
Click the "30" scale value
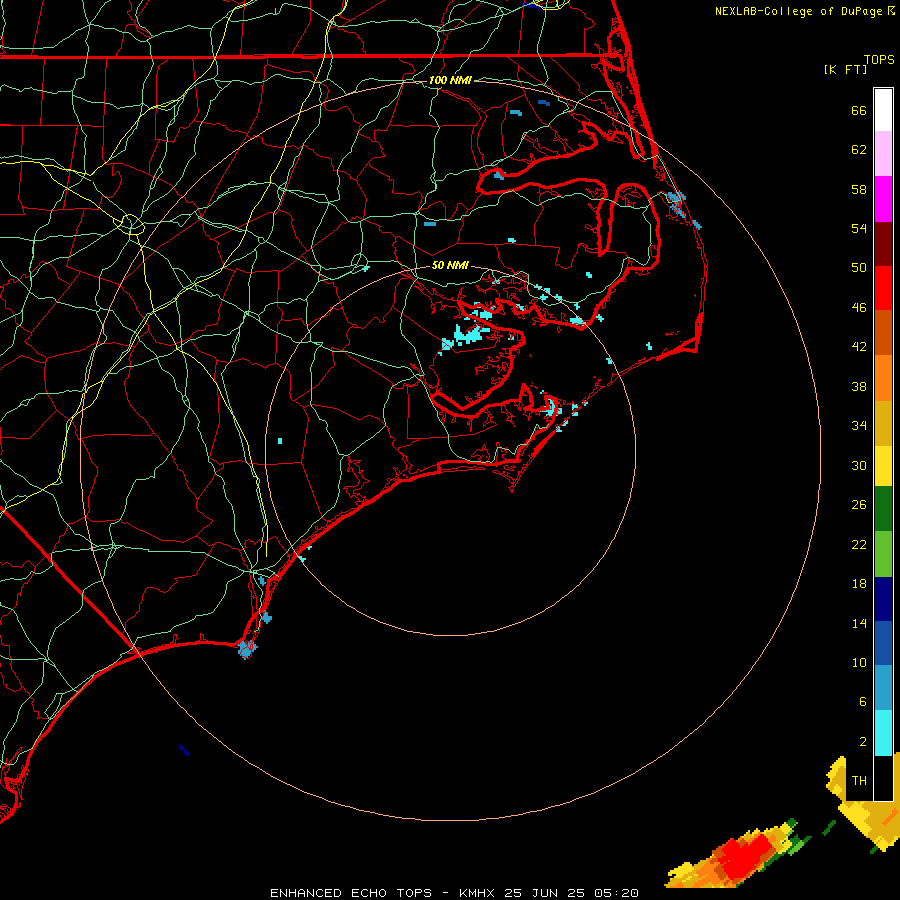859,465
